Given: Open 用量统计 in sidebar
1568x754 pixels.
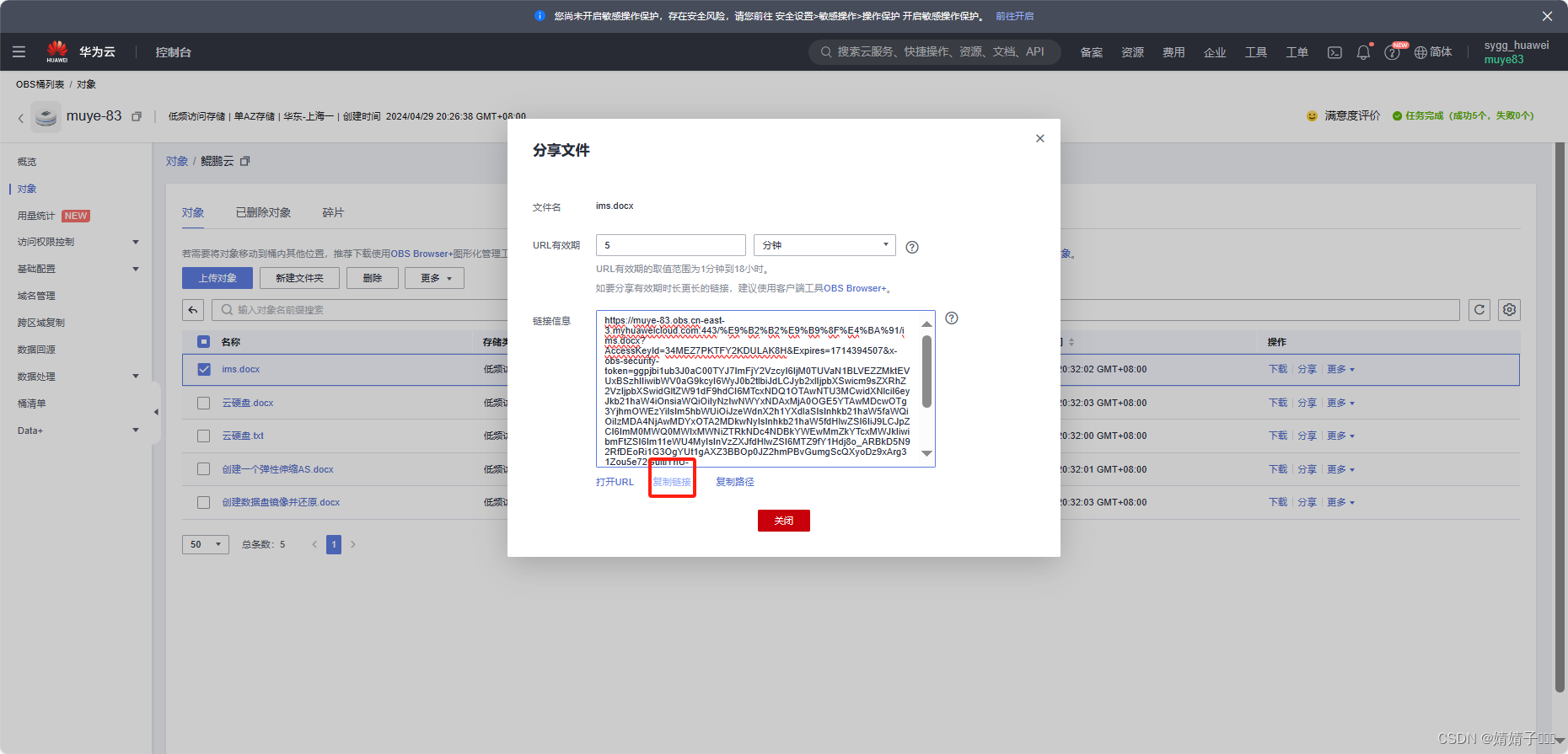Looking at the screenshot, I should point(36,216).
